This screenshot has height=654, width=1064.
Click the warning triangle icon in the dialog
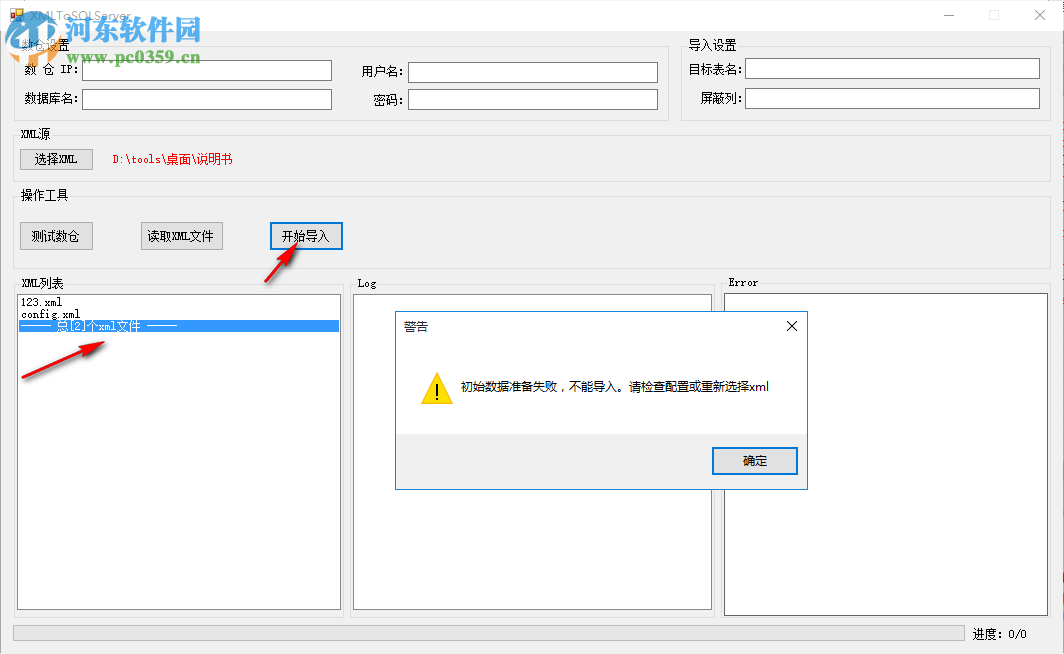coord(436,388)
